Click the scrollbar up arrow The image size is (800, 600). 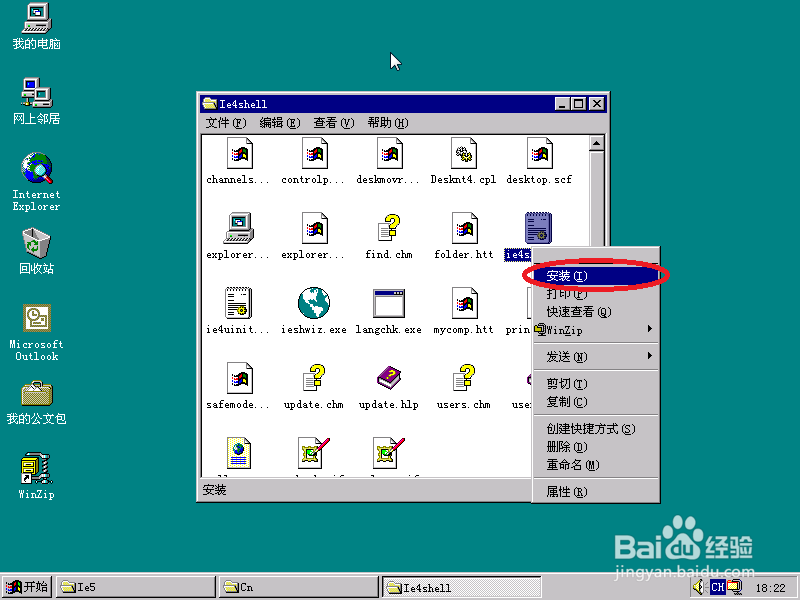(596, 143)
